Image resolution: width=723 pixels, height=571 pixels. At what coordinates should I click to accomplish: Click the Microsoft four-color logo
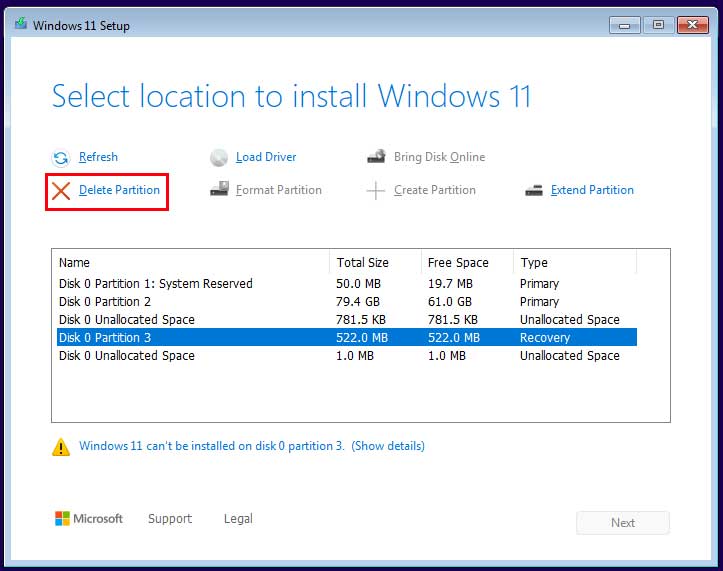[62, 518]
